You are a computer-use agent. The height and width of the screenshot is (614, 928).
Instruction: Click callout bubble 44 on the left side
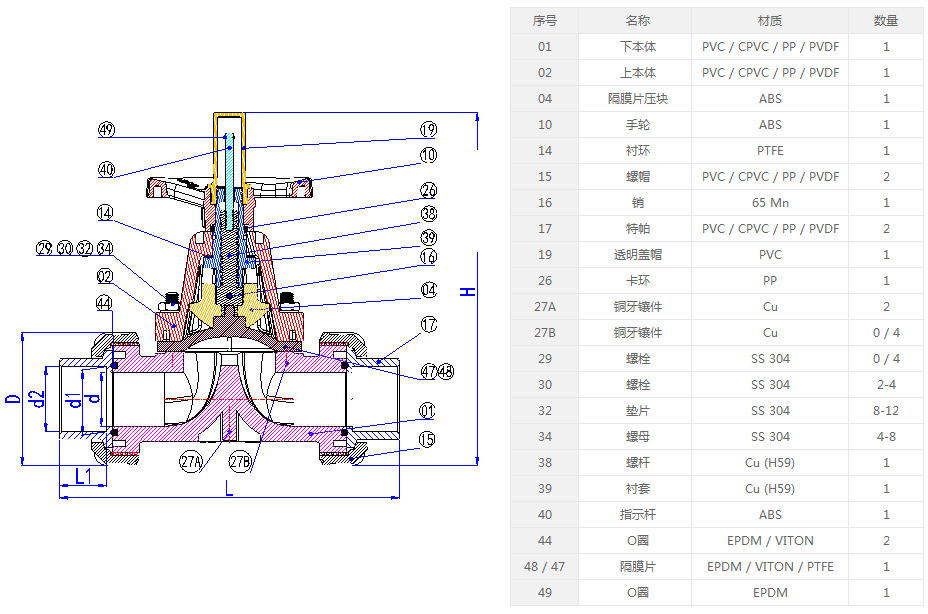tap(104, 302)
